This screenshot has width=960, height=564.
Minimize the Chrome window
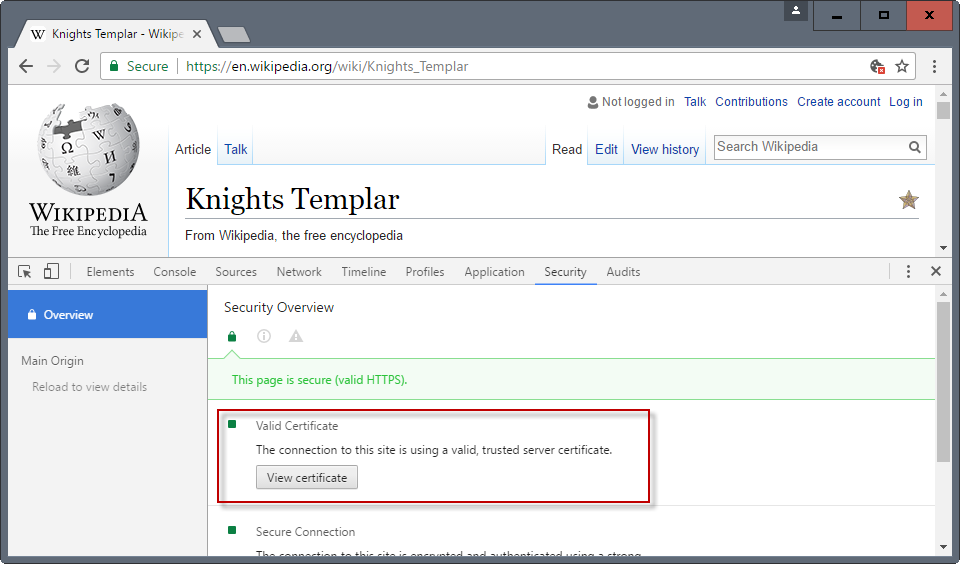tap(837, 15)
